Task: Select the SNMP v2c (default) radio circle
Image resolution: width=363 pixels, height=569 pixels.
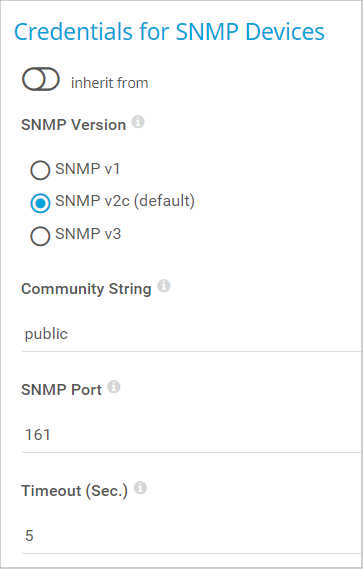Action: 40,203
